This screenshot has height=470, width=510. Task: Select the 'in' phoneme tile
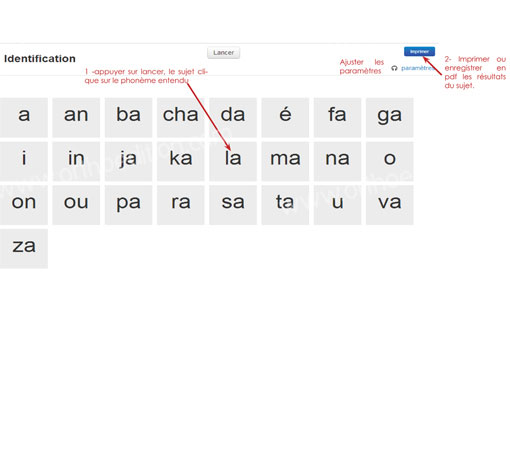tap(76, 161)
